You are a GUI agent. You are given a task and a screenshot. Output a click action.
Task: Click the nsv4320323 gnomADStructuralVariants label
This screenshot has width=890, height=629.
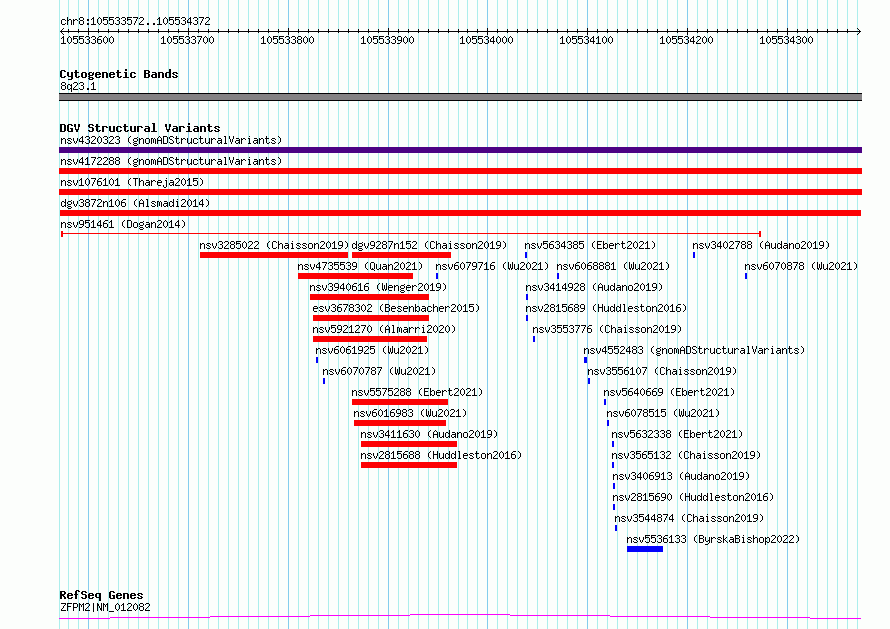pyautogui.click(x=171, y=140)
